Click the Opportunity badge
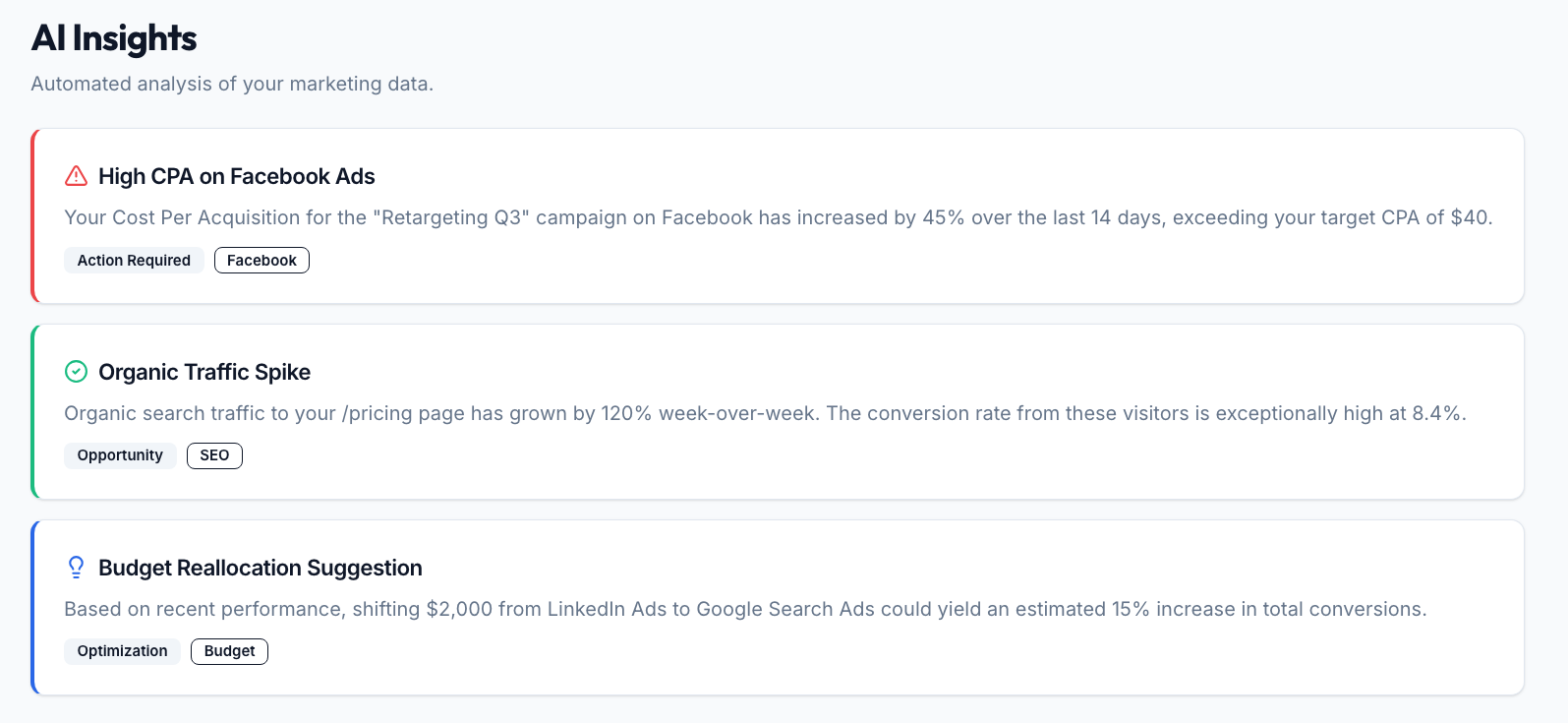Viewport: 1568px width, 723px height. click(120, 455)
